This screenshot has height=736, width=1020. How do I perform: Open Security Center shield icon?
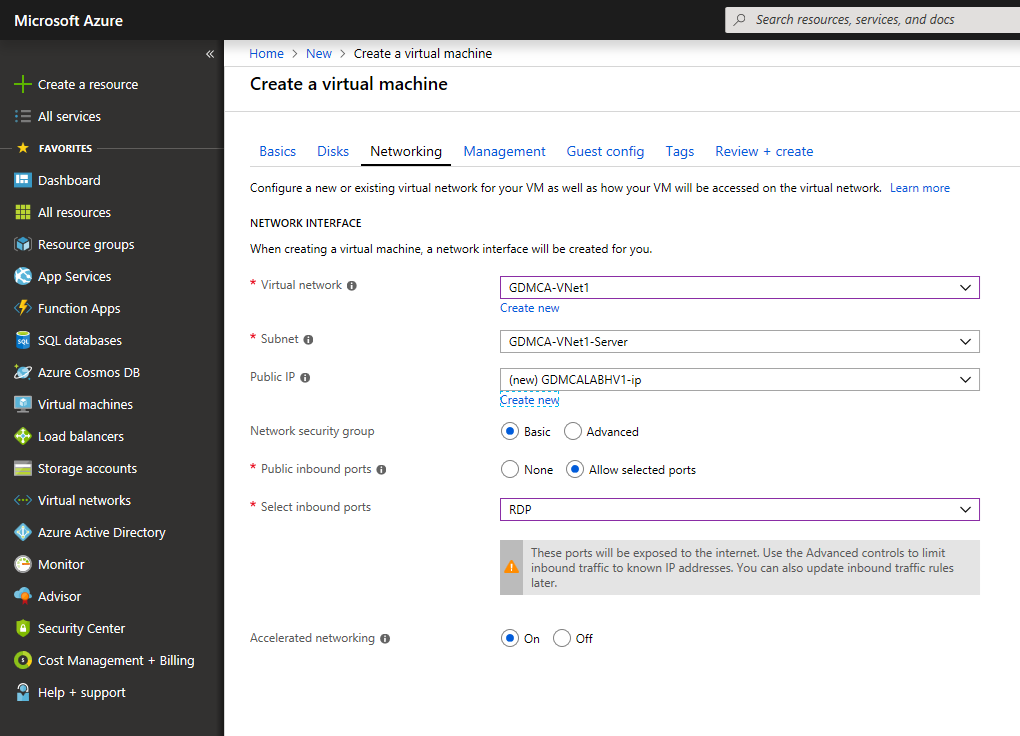tap(23, 628)
